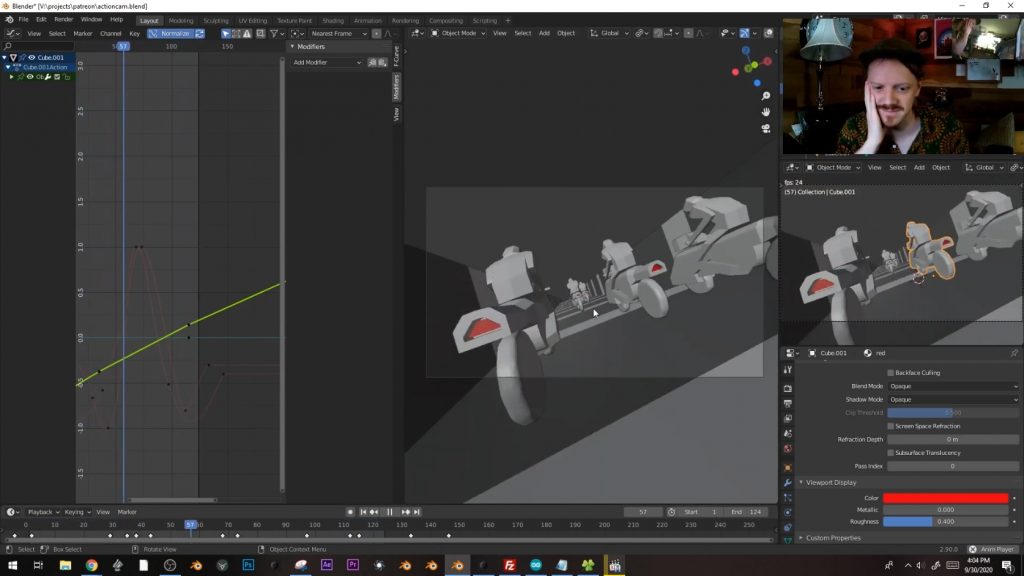Image resolution: width=1024 pixels, height=576 pixels.
Task: Click the pan hand icon in the viewport
Action: 766,112
